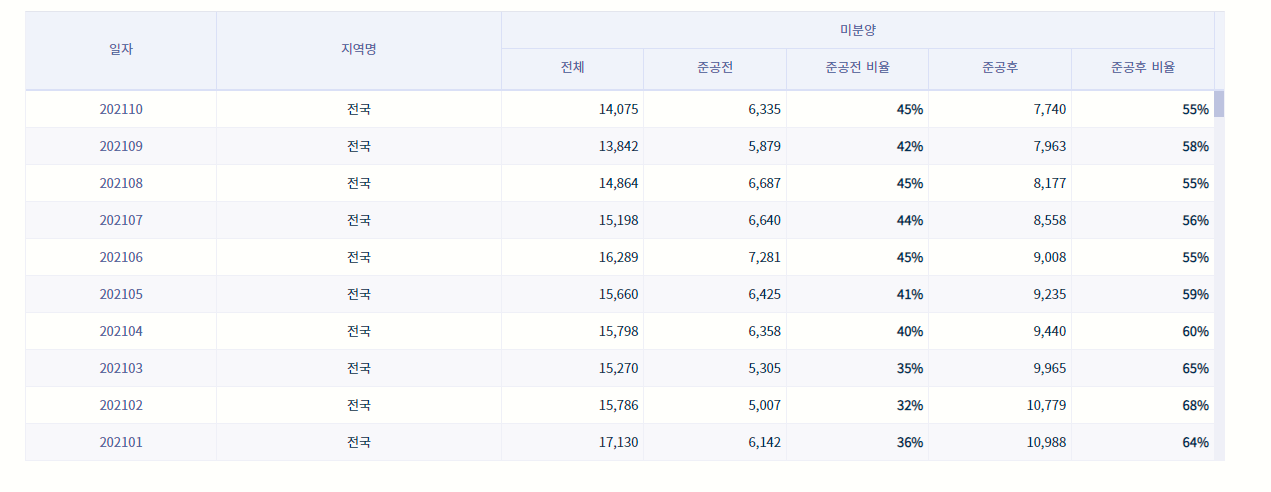Viewport: 1271px width, 492px height.
Task: Click the 일자 column header
Action: point(121,50)
